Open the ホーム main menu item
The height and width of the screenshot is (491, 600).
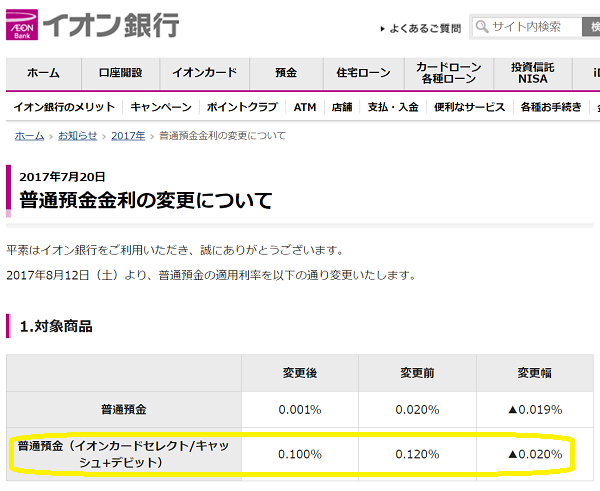coord(44,73)
